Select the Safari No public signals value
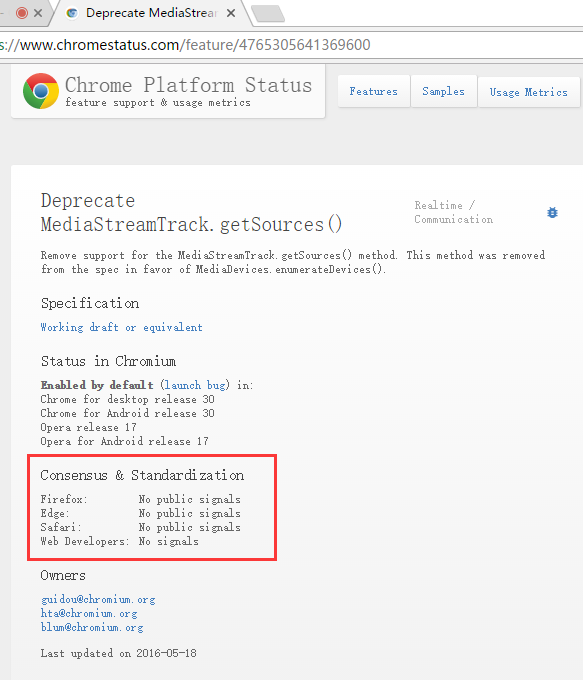The image size is (583, 680). click(x=190, y=527)
